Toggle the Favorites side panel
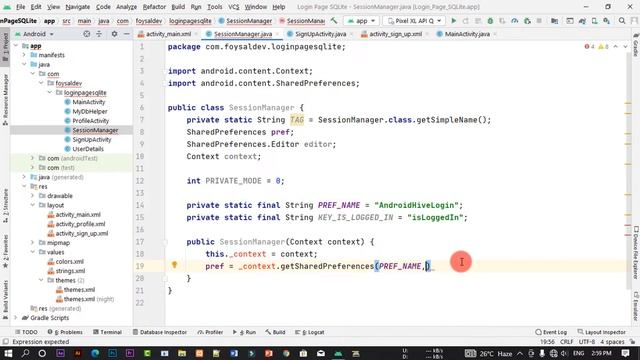 pos(5,251)
